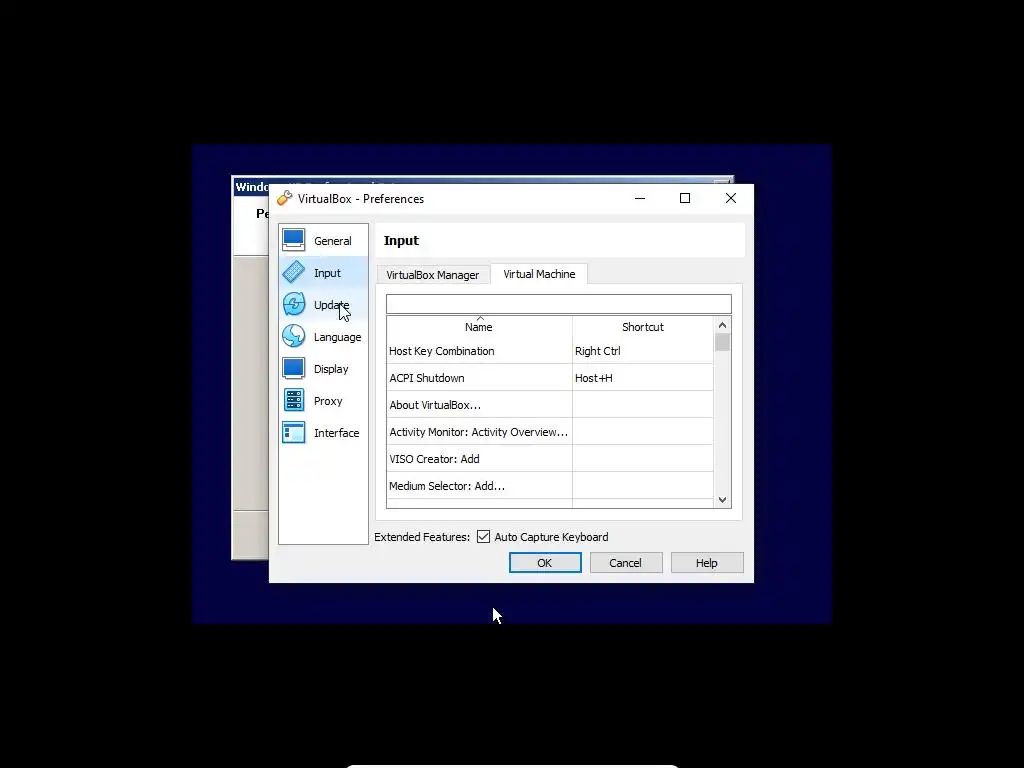Click the scrollbar up arrow in shortcut list
Image resolution: width=1024 pixels, height=768 pixels.
[722, 325]
